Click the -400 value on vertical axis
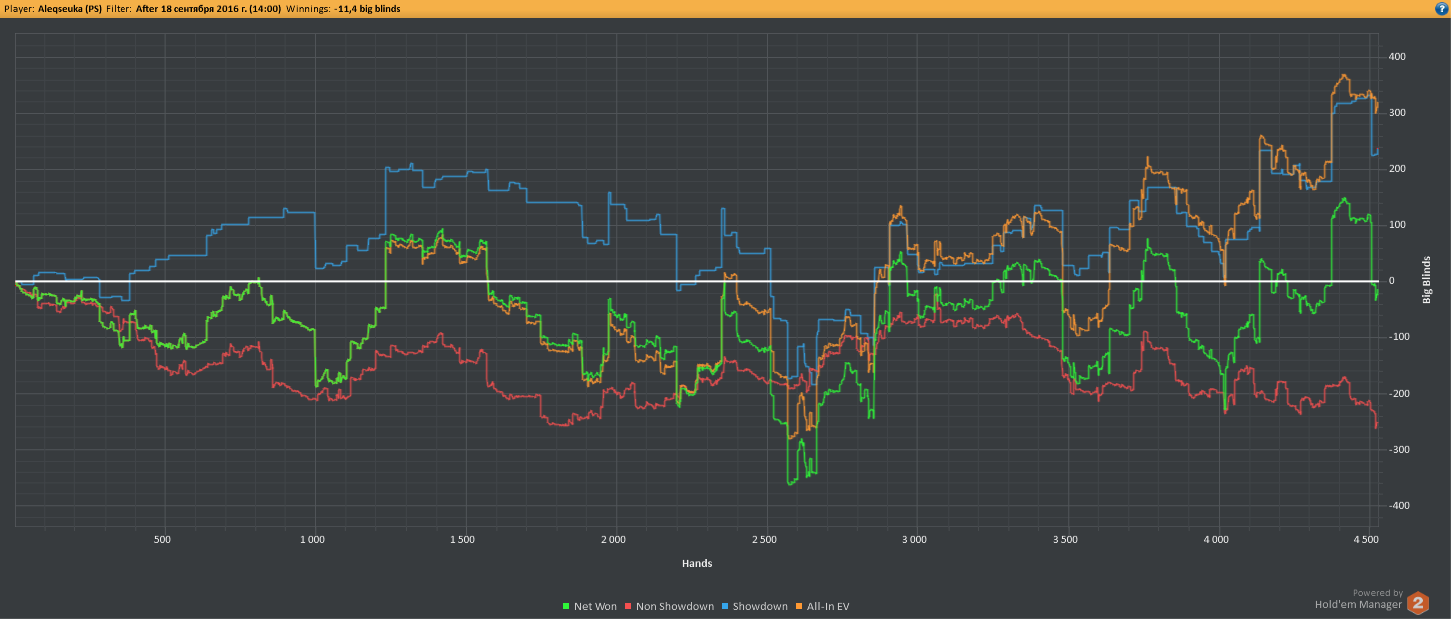 click(1397, 505)
